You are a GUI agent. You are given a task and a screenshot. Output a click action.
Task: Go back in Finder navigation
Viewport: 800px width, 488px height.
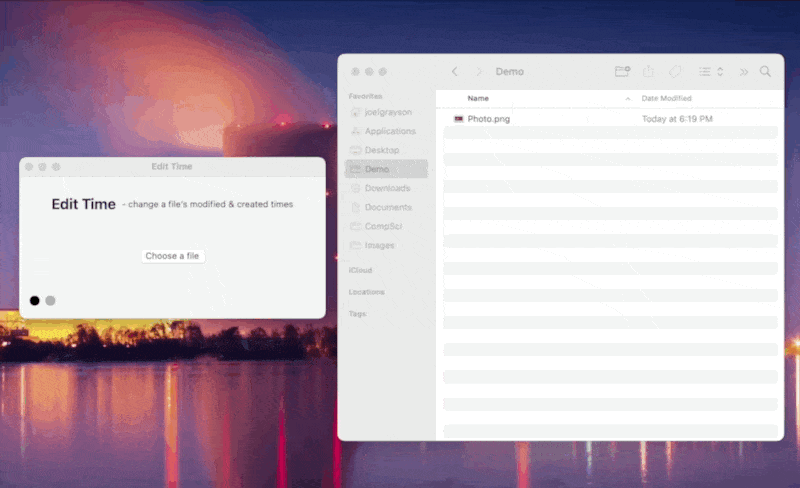click(x=455, y=72)
